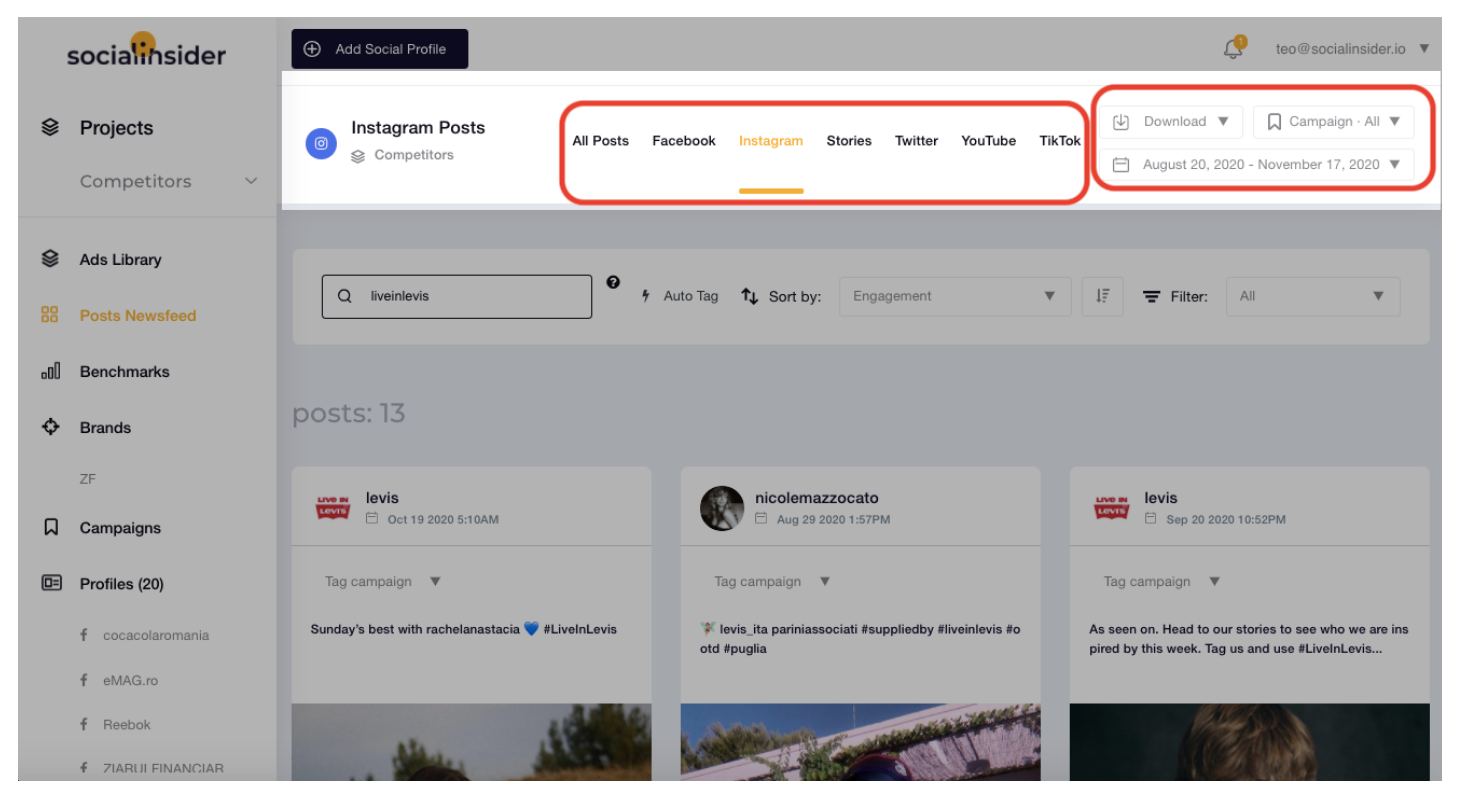Select the ZF brand entry
This screenshot has width=1460, height=800.
tap(88, 479)
